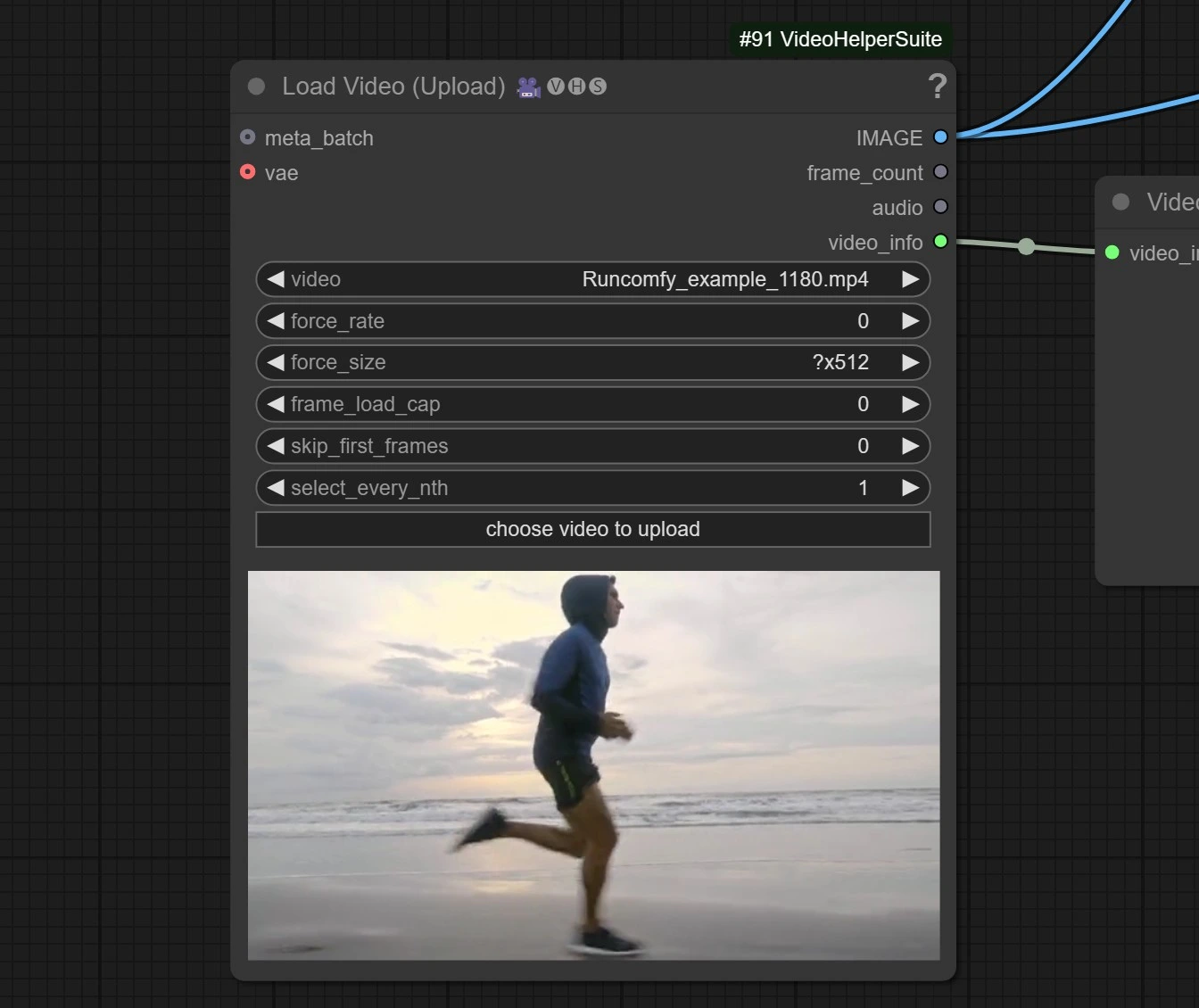
Task: Click the audio output socket
Action: (x=940, y=206)
